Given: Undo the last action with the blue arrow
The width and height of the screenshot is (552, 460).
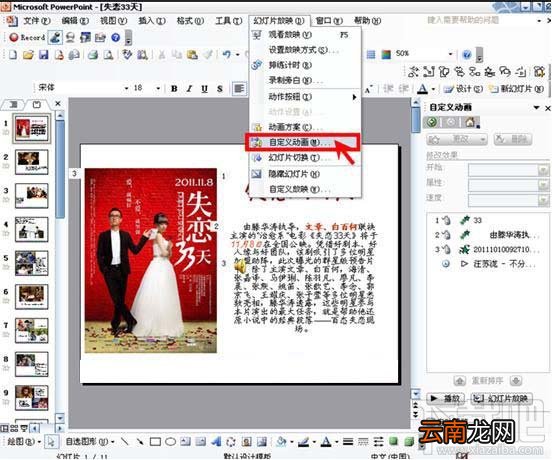Looking at the screenshot, I should 227,55.
